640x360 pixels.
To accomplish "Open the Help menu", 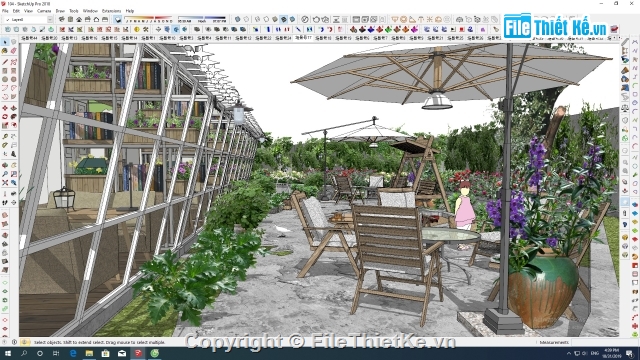I will (130, 11).
